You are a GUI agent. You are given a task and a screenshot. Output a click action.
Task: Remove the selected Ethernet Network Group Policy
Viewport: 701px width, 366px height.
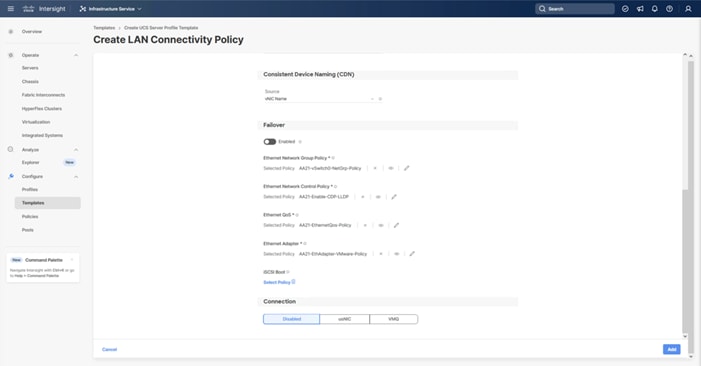[x=375, y=168]
